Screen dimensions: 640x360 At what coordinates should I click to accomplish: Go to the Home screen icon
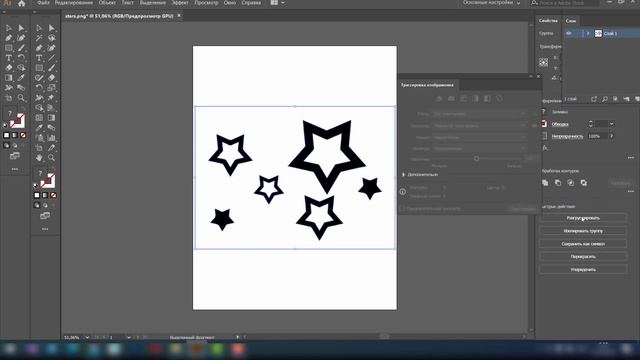[21, 3]
